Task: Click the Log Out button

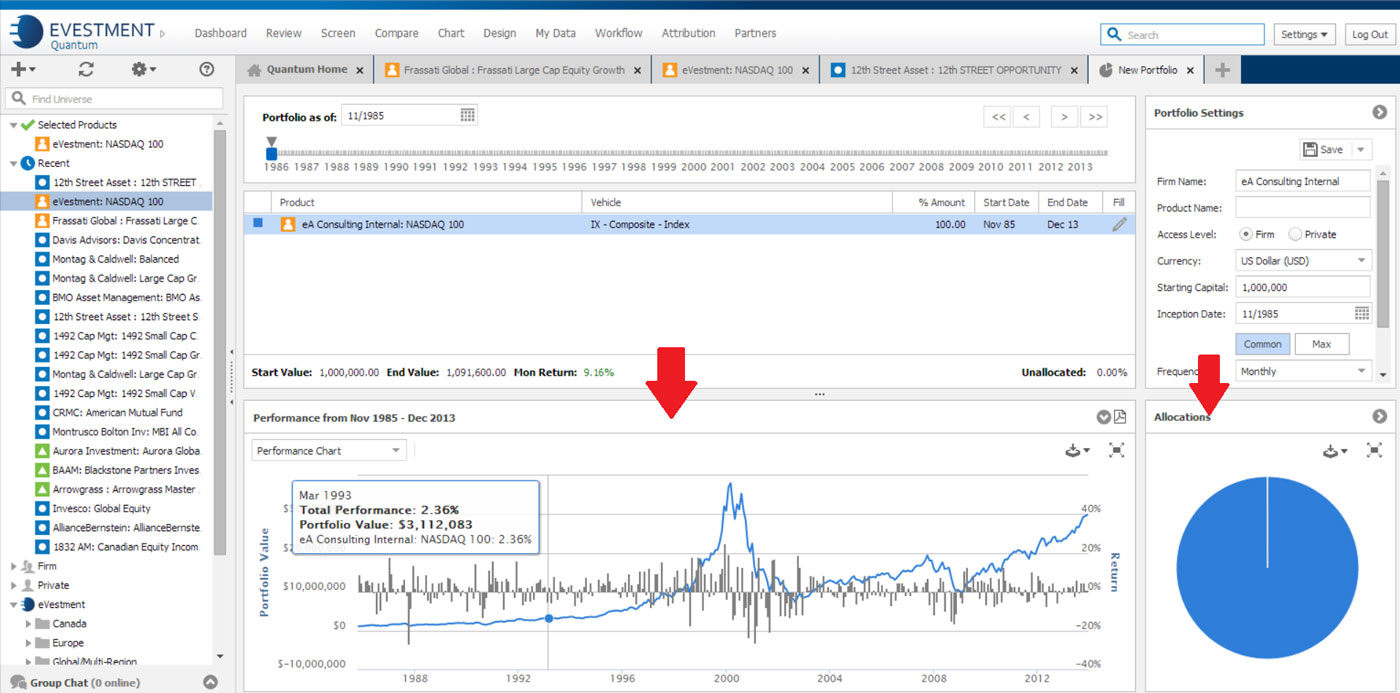Action: pos(1369,35)
